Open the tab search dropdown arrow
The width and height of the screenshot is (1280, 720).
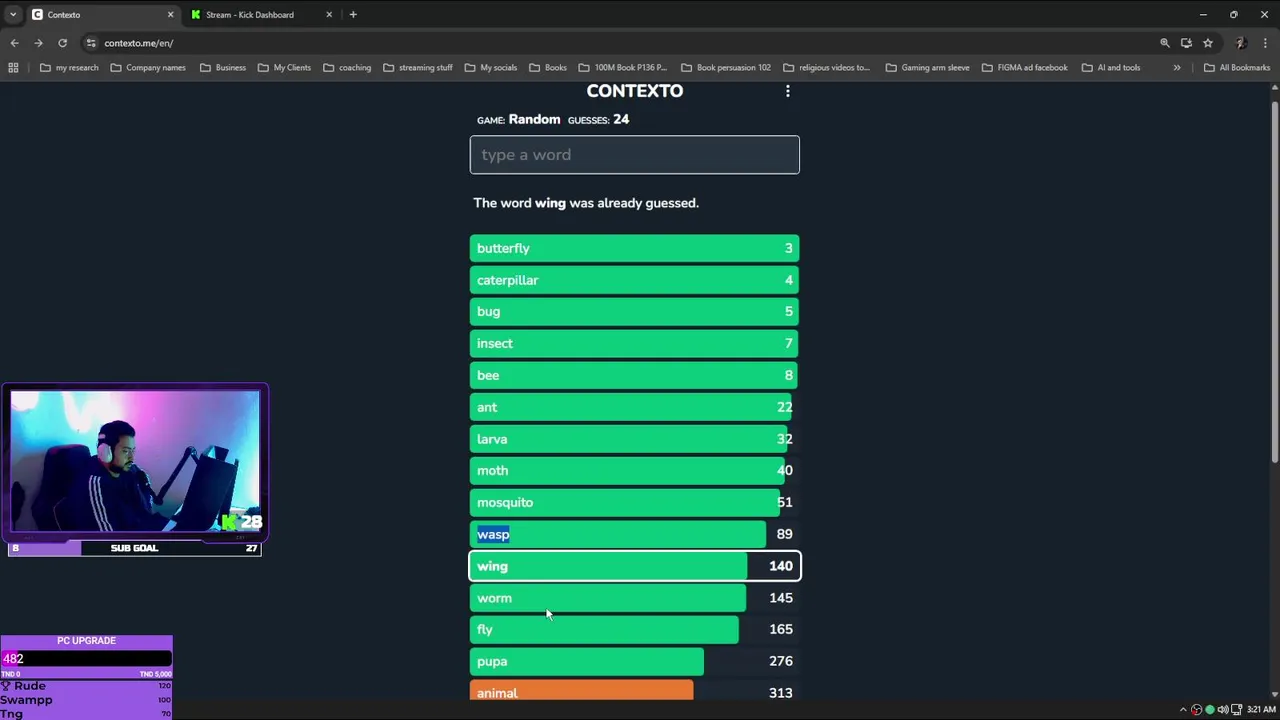(x=12, y=15)
